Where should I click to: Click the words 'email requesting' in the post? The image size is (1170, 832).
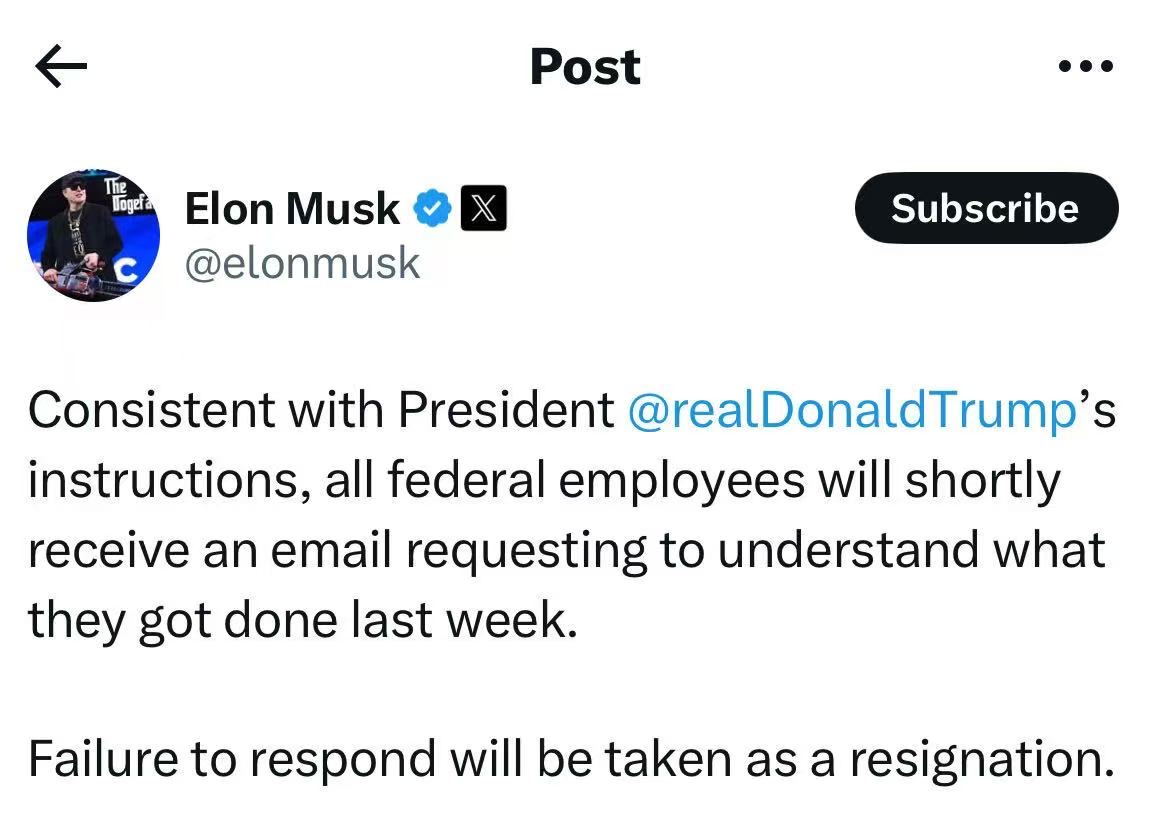tap(458, 551)
